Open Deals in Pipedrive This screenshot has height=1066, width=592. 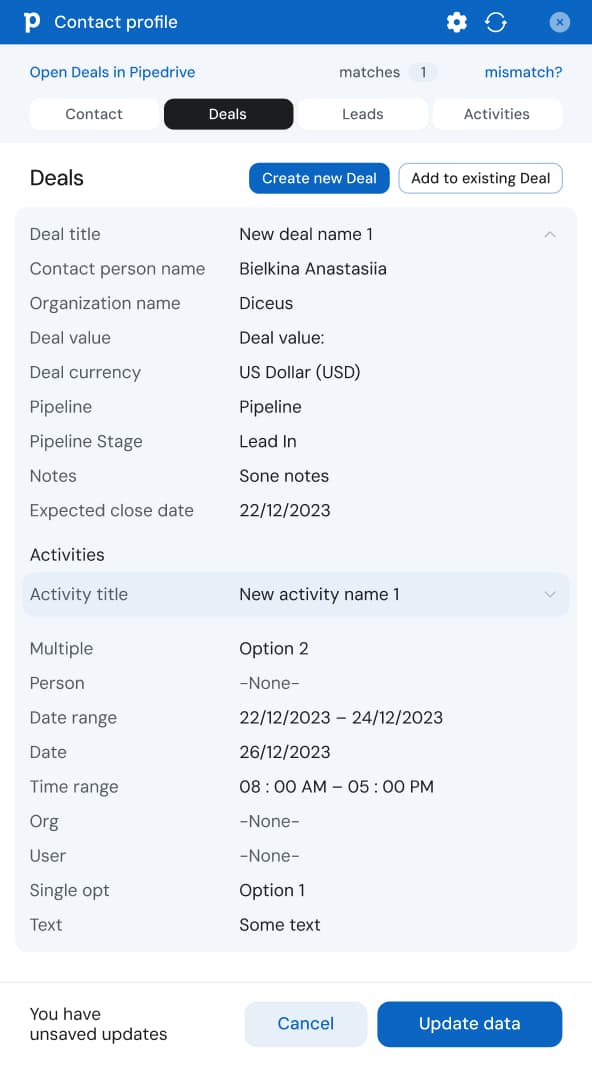(112, 72)
